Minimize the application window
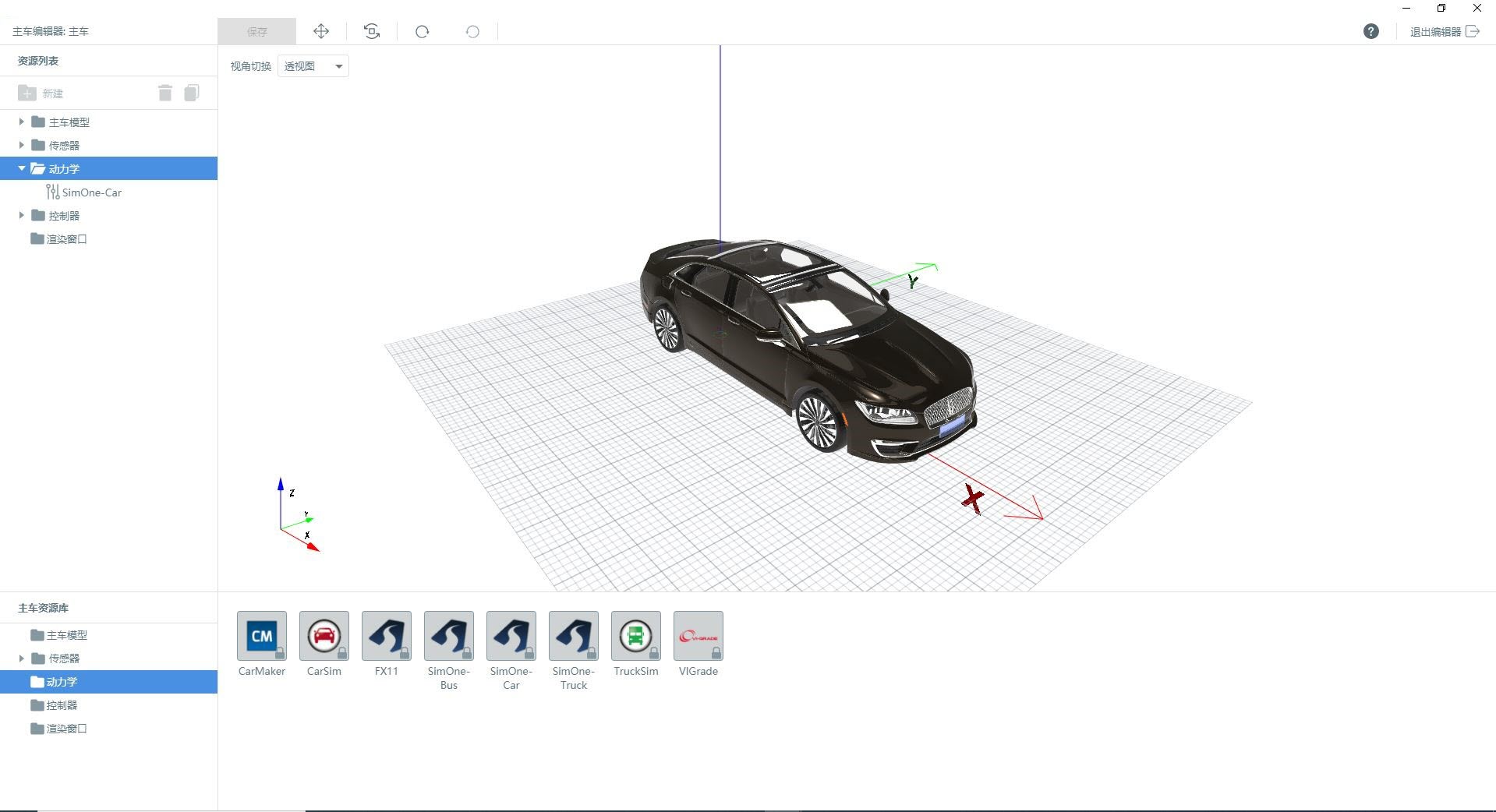This screenshot has width=1496, height=812. click(1406, 8)
